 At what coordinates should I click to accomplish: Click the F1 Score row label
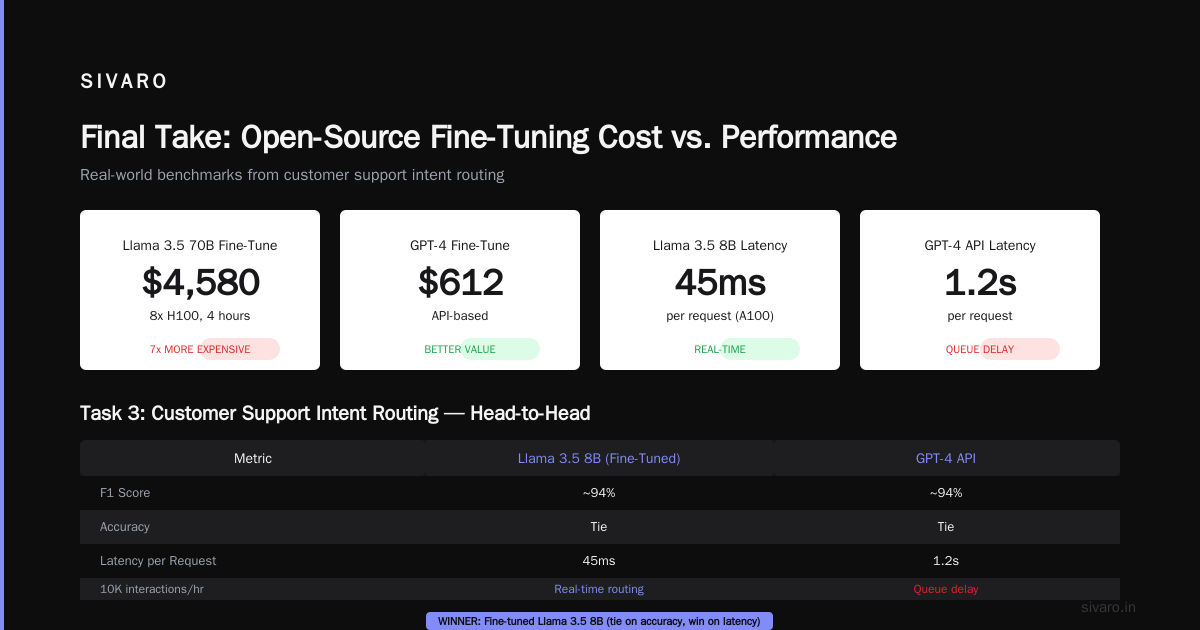point(125,493)
